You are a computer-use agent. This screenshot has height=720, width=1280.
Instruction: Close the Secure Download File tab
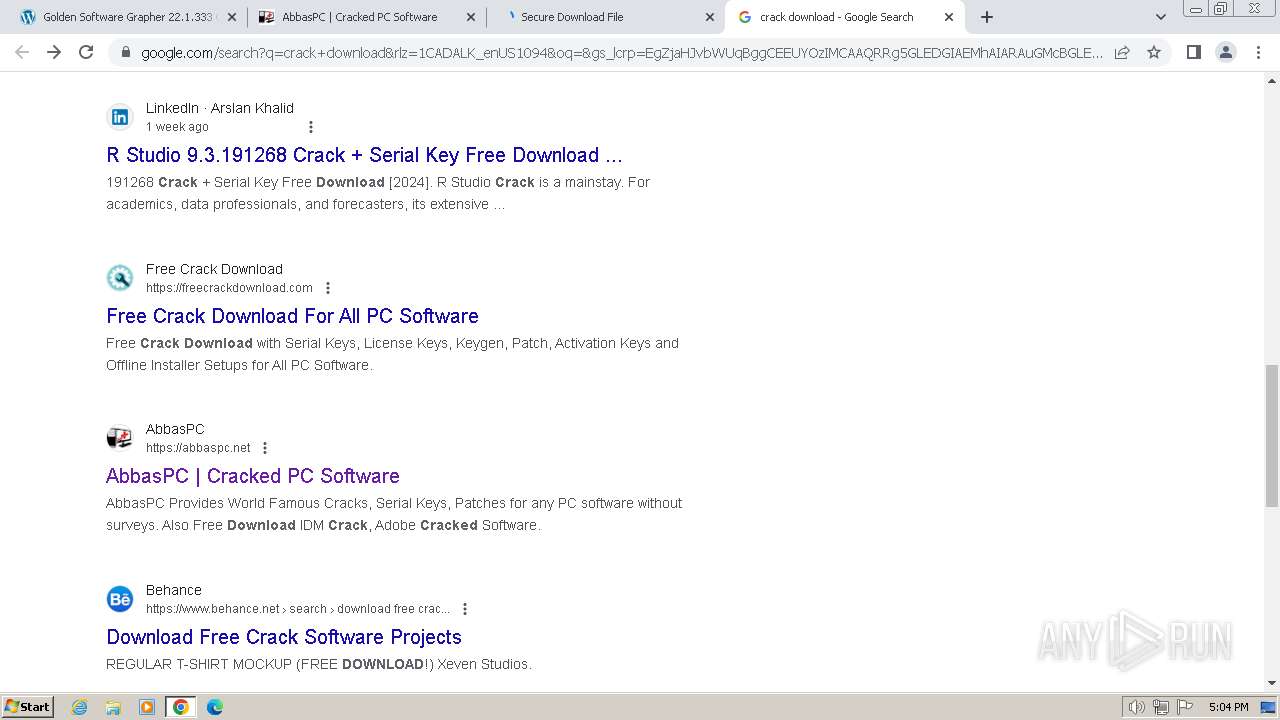point(710,17)
